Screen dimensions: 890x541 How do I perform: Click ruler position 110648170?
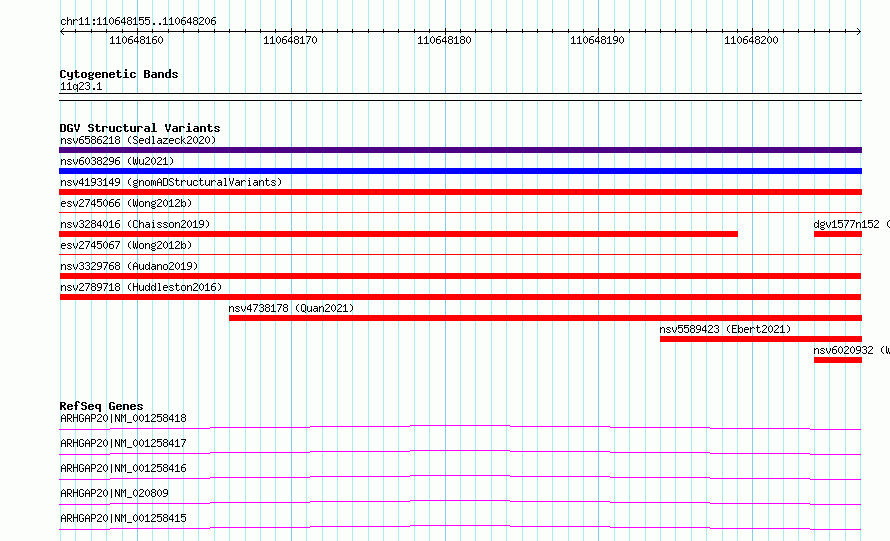(290, 40)
